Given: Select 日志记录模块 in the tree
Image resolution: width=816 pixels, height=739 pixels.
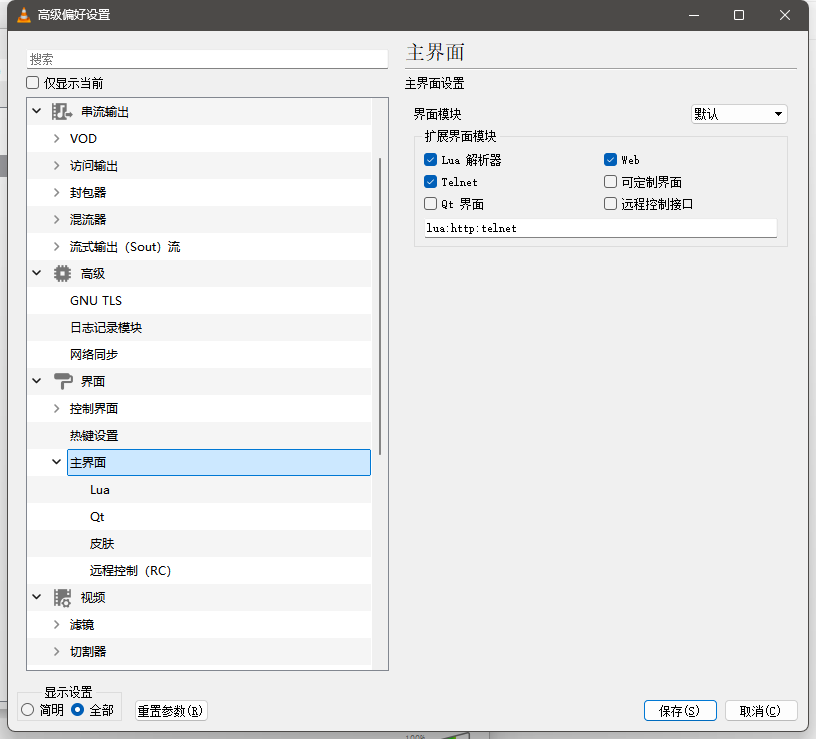Looking at the screenshot, I should click(x=106, y=328).
